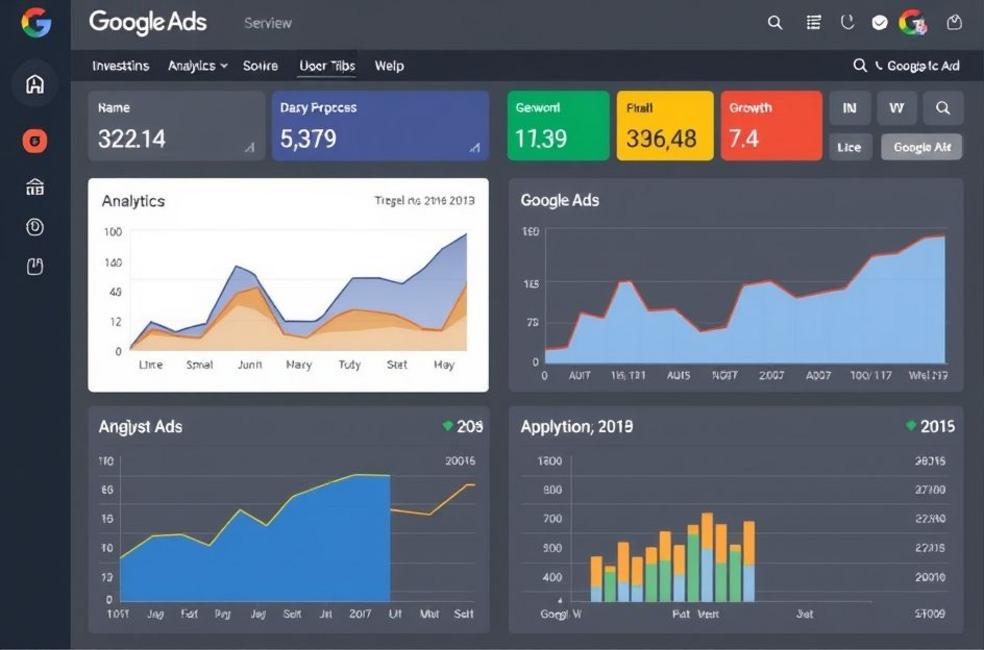Image resolution: width=984 pixels, height=650 pixels.
Task: Open the Investtins menu item
Action: (120, 66)
